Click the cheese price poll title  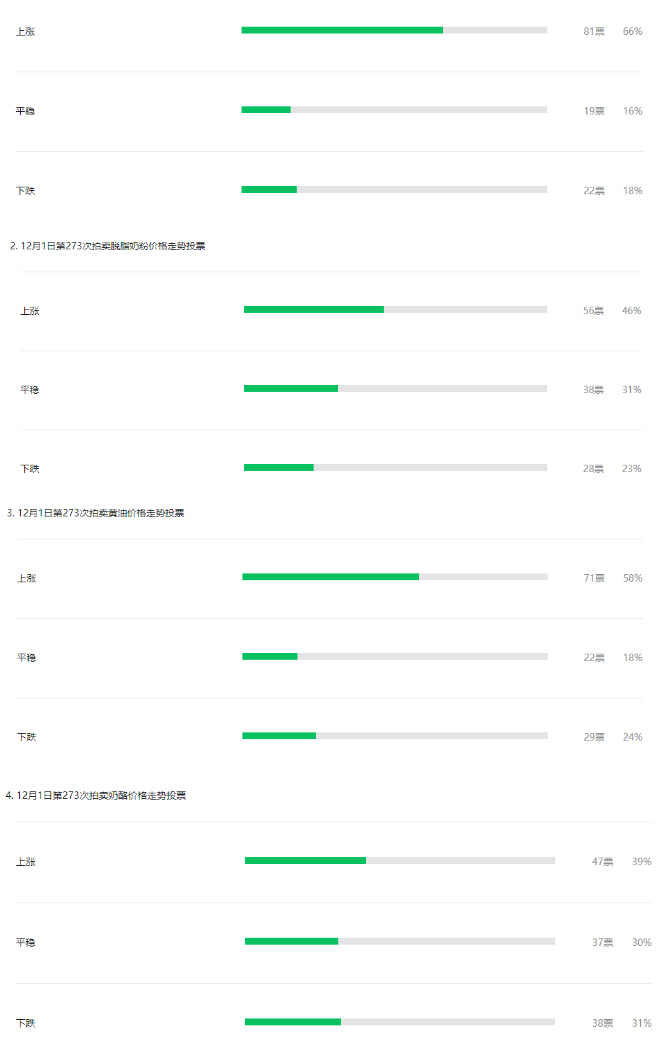click(96, 796)
